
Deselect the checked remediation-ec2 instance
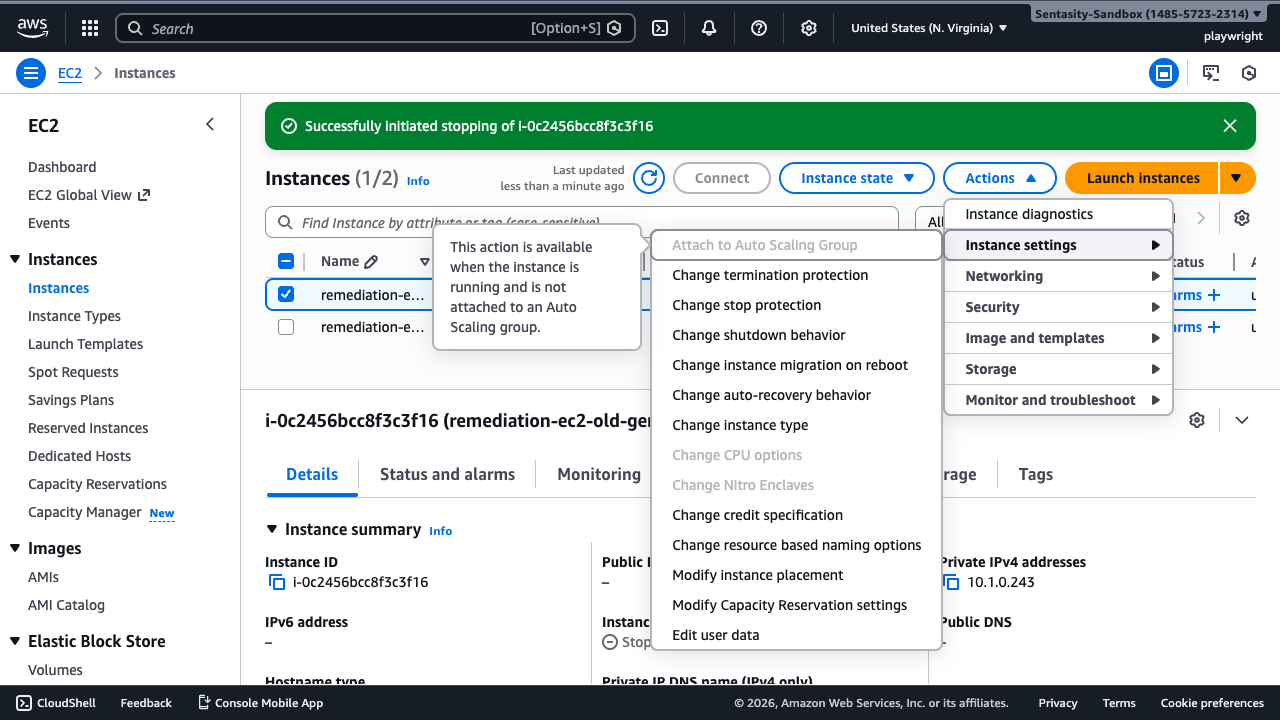coord(286,294)
